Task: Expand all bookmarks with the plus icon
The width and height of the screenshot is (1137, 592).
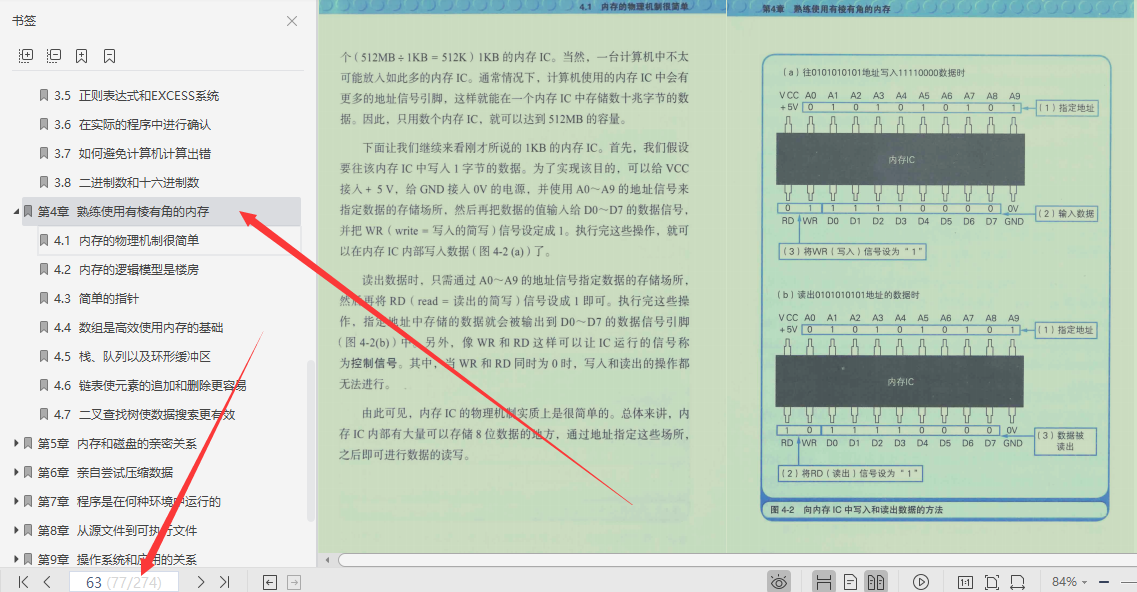Action: pos(25,55)
